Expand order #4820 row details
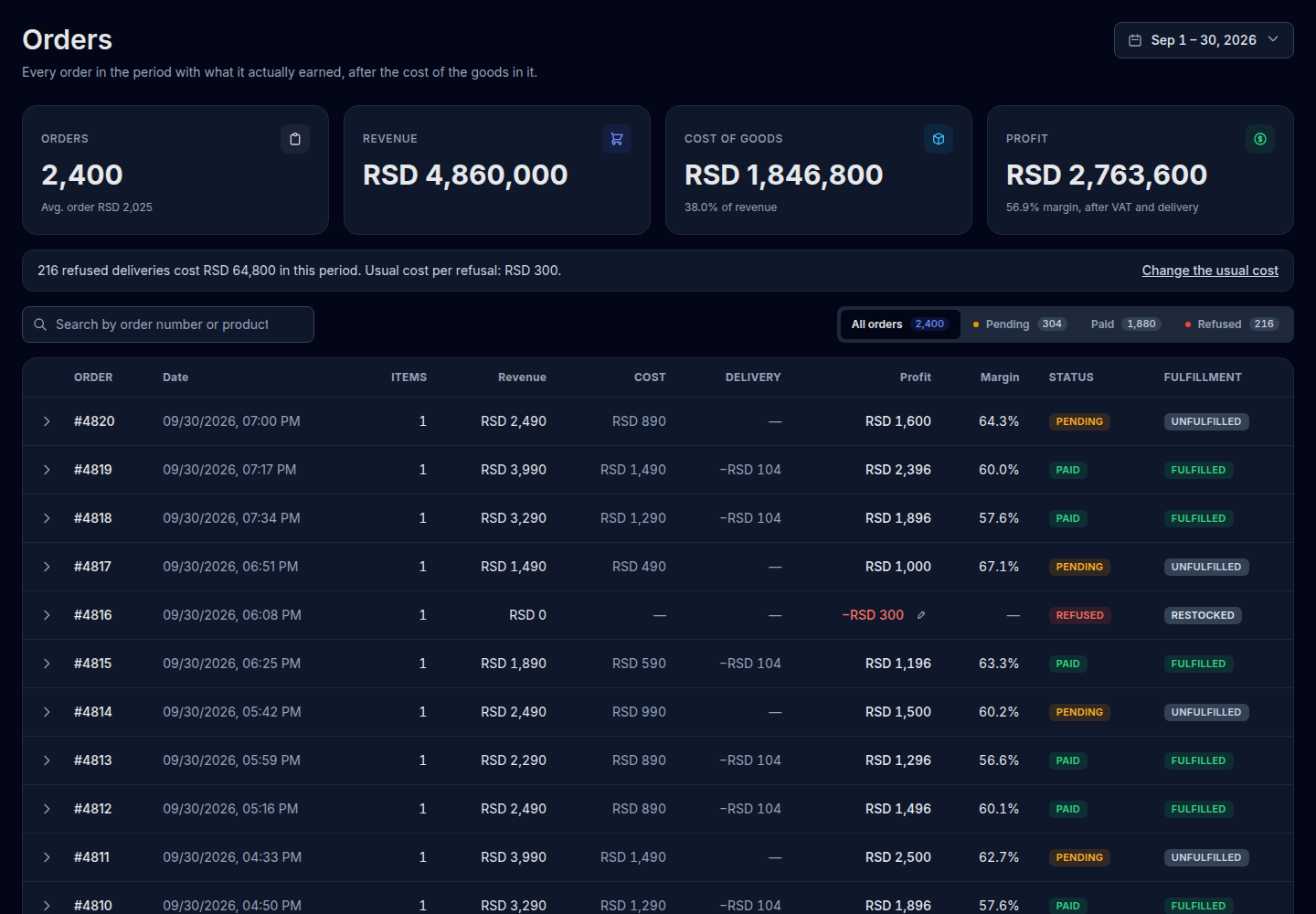The image size is (1316, 914). point(47,421)
